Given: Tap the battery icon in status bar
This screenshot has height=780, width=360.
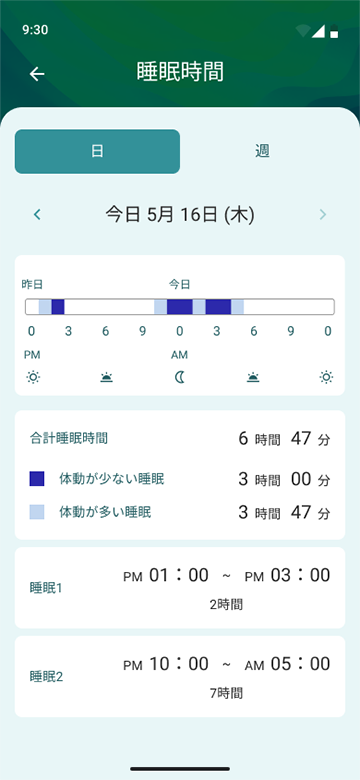Looking at the screenshot, I should pos(334,31).
